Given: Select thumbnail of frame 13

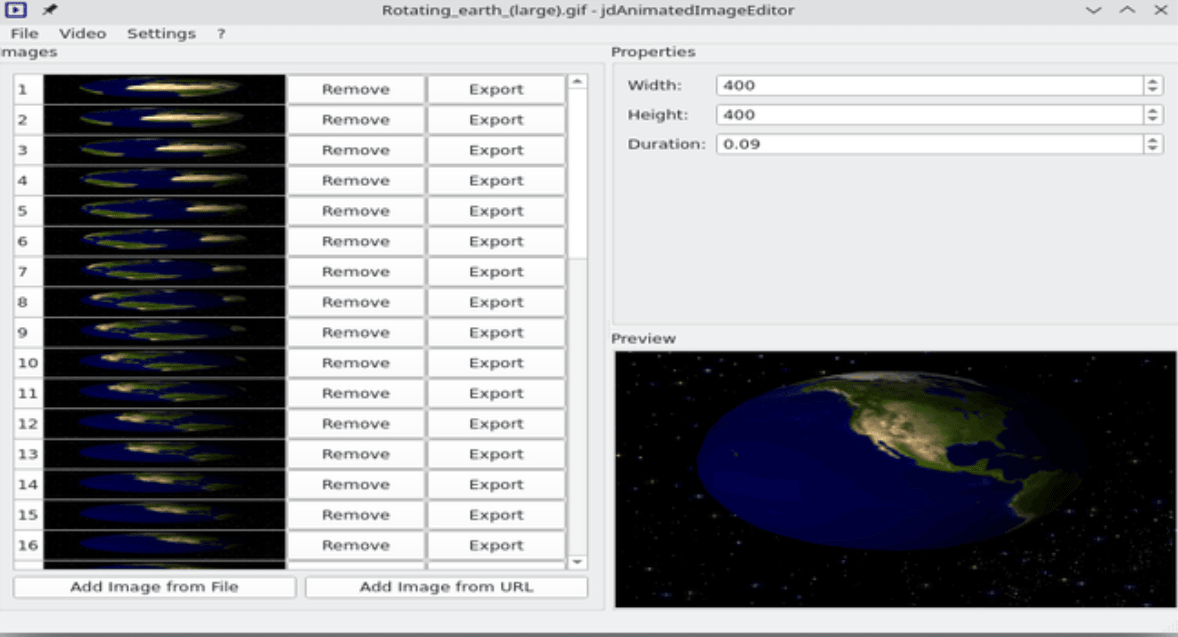Looking at the screenshot, I should pos(164,454).
